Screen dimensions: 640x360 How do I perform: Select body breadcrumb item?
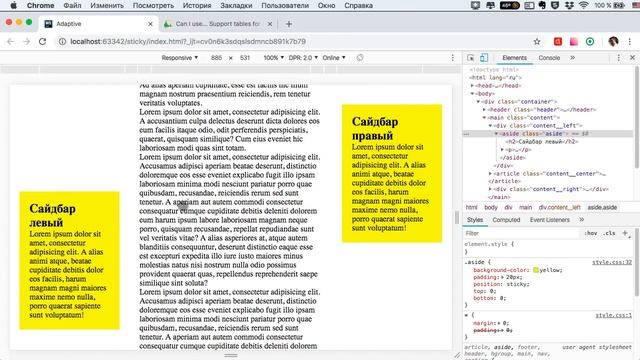pos(491,207)
